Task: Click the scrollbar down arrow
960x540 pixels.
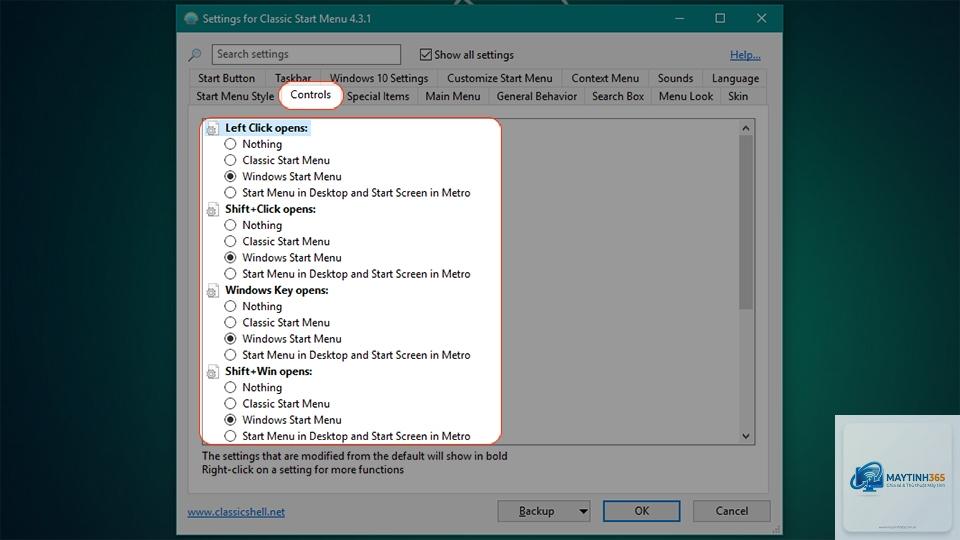Action: (x=746, y=437)
